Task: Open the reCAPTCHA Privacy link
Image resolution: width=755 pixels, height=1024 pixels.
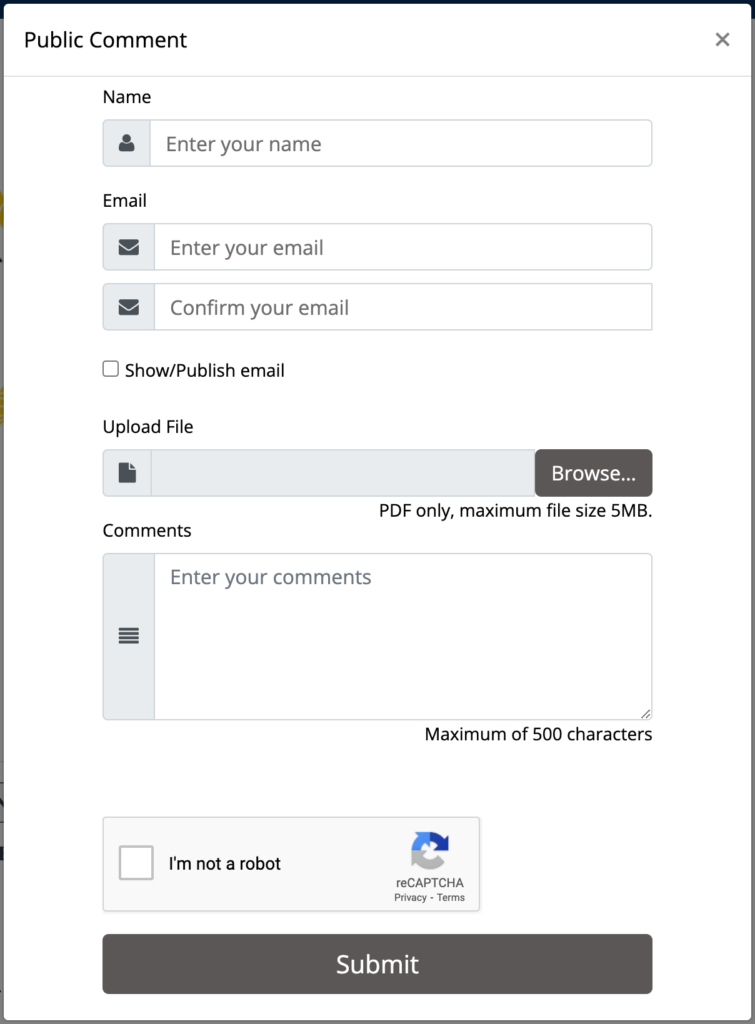Action: [410, 897]
